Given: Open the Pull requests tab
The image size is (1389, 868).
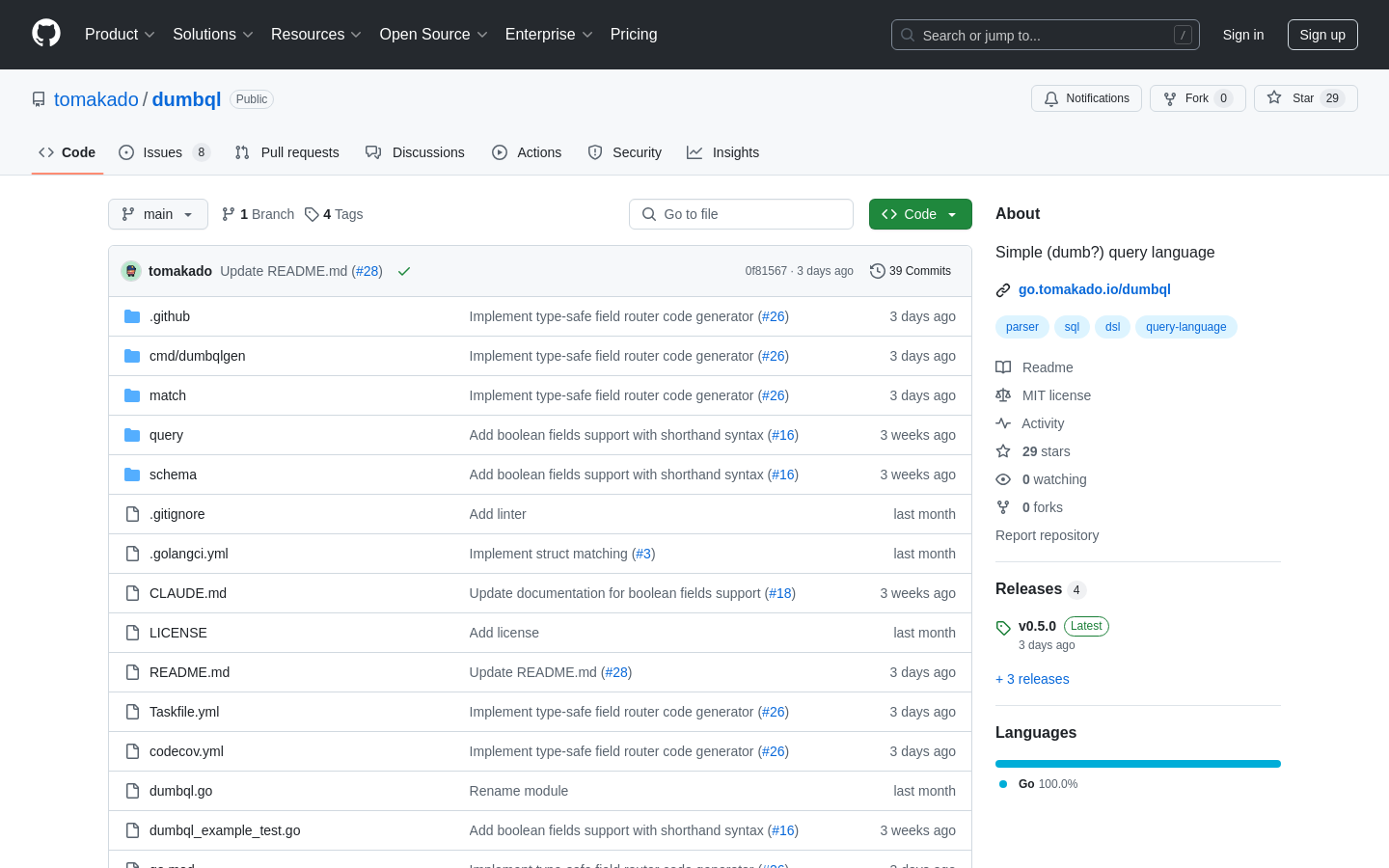Looking at the screenshot, I should click(287, 152).
